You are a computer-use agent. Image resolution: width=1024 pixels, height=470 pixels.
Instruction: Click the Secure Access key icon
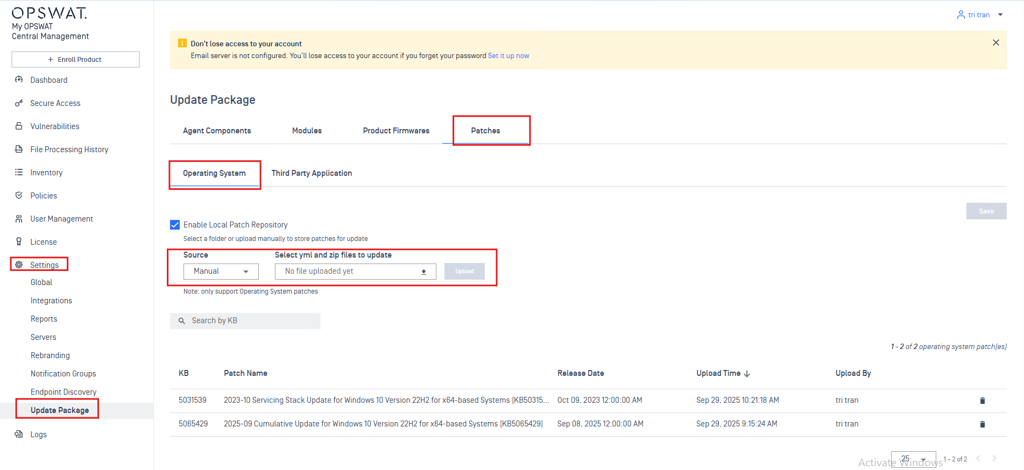(18, 103)
